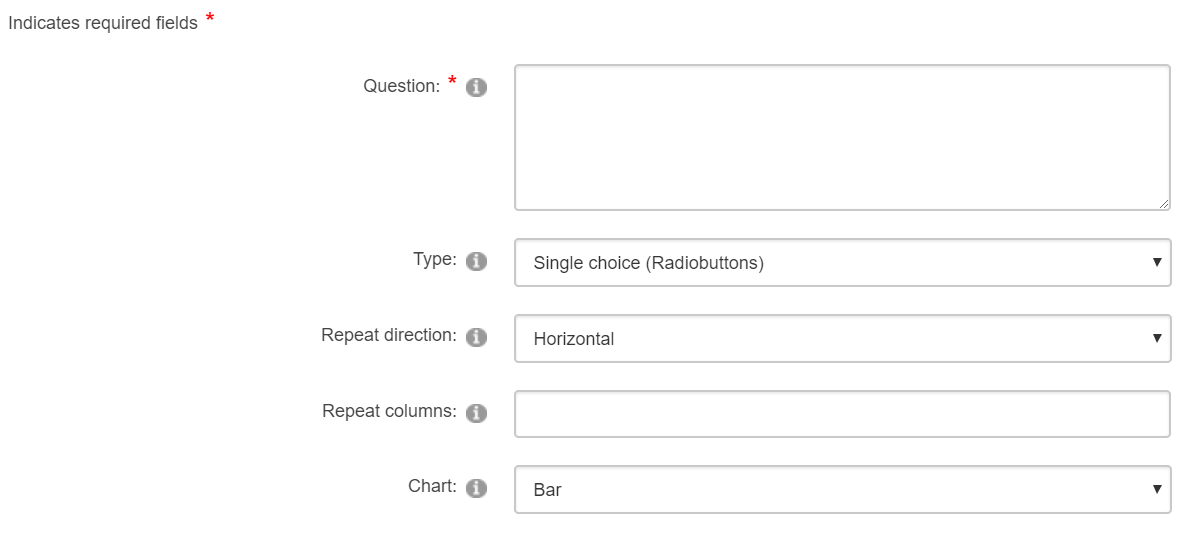
Task: Click the Question box resize handle
Action: [x=1163, y=203]
